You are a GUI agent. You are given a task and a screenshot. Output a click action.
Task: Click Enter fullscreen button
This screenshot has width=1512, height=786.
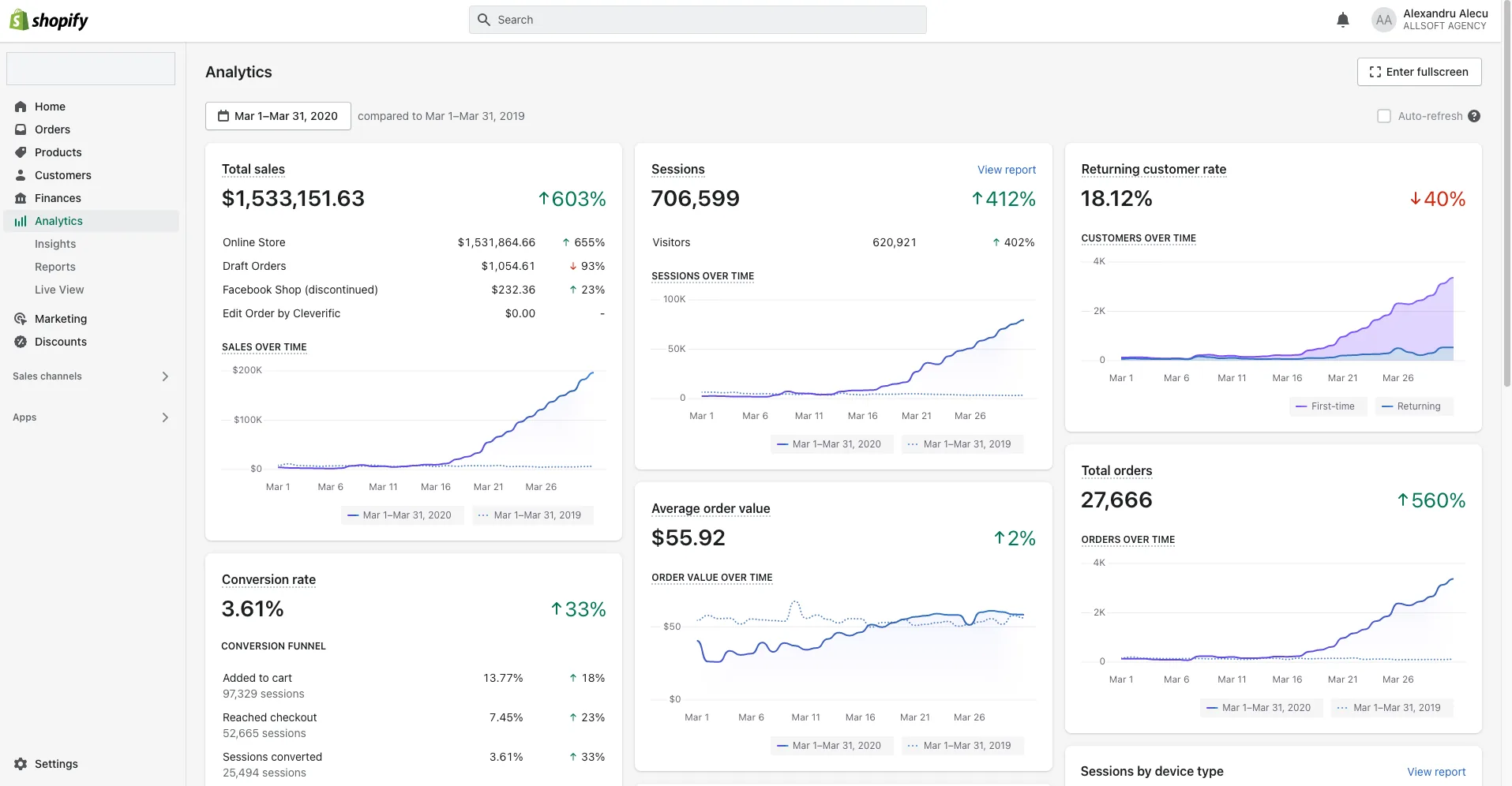coord(1419,72)
